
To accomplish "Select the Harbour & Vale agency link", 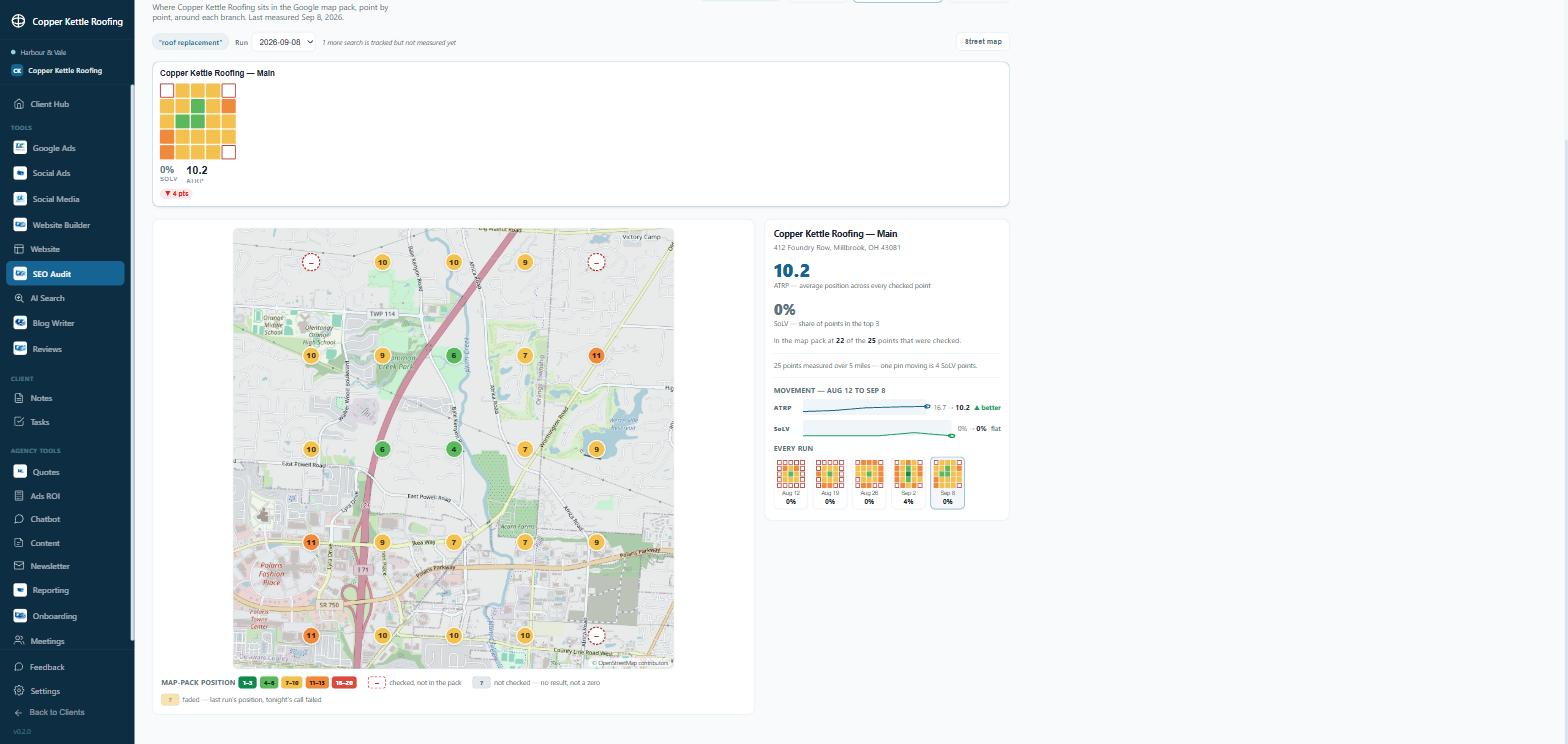I will [43, 52].
